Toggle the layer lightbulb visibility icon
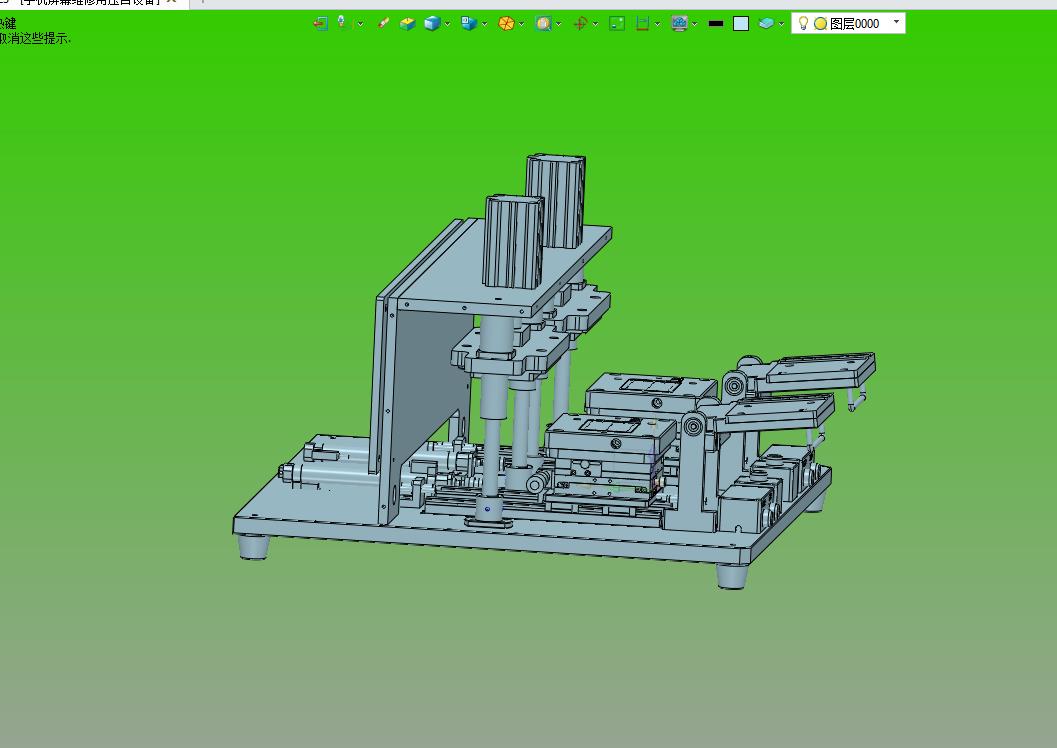 (803, 24)
